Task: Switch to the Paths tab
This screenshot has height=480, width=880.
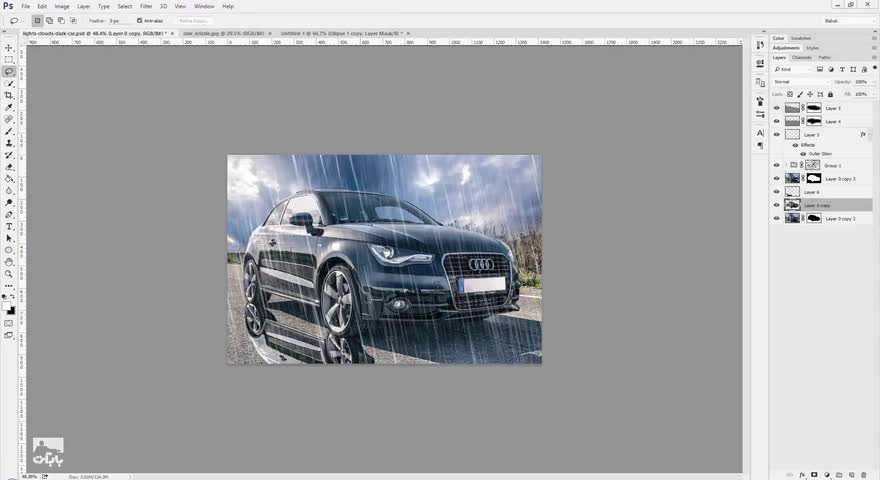Action: pyautogui.click(x=824, y=57)
